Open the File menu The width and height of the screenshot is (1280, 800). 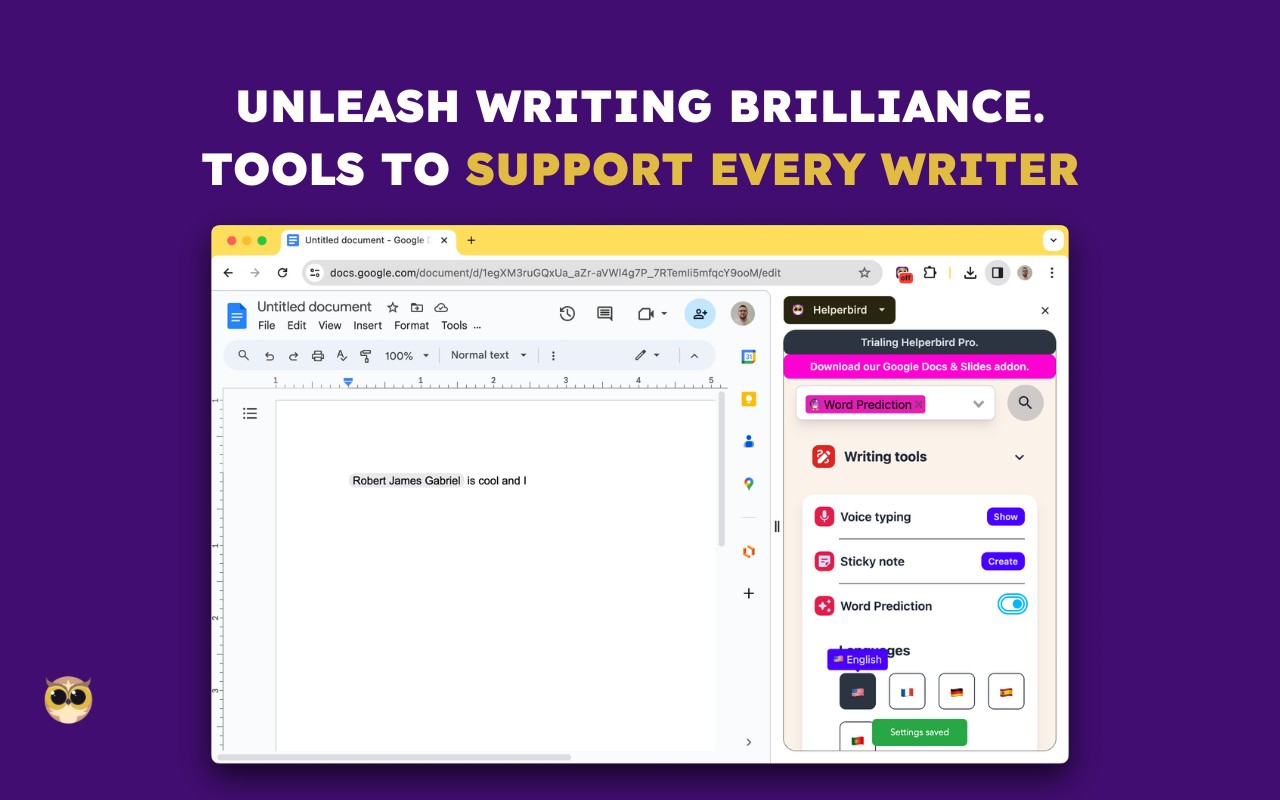click(267, 326)
